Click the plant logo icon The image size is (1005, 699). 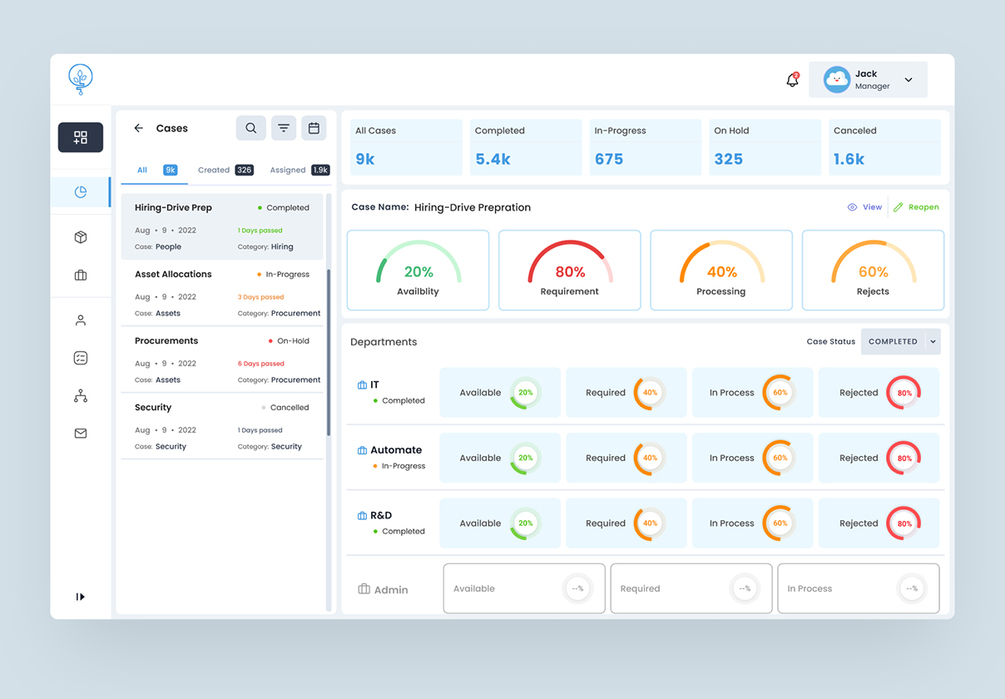click(81, 79)
